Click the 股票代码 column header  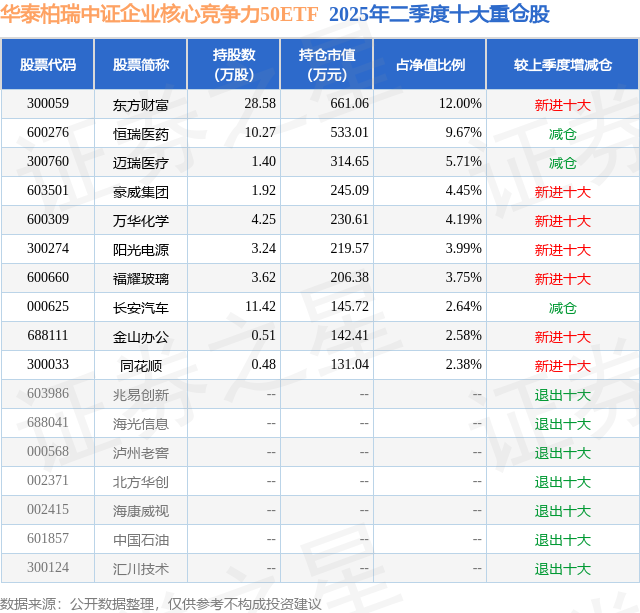(48, 64)
